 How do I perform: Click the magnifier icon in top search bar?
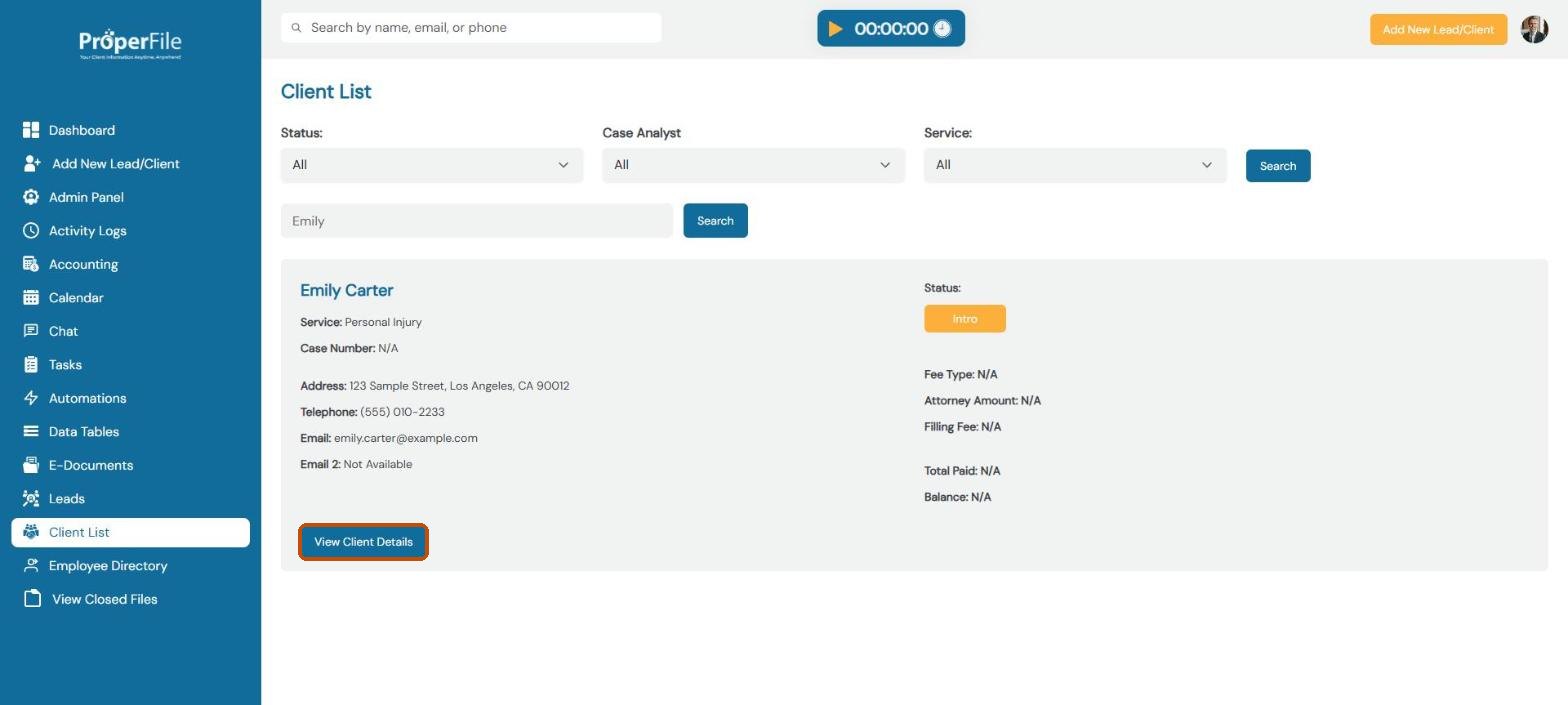click(296, 28)
